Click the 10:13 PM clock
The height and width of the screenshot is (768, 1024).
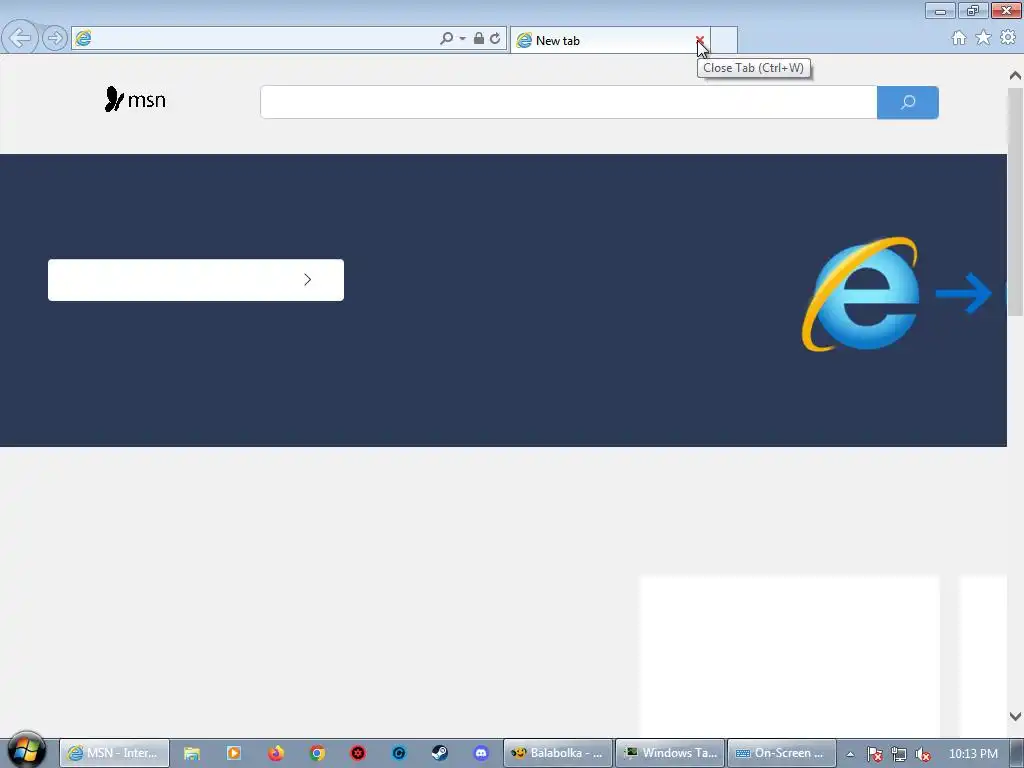point(973,754)
